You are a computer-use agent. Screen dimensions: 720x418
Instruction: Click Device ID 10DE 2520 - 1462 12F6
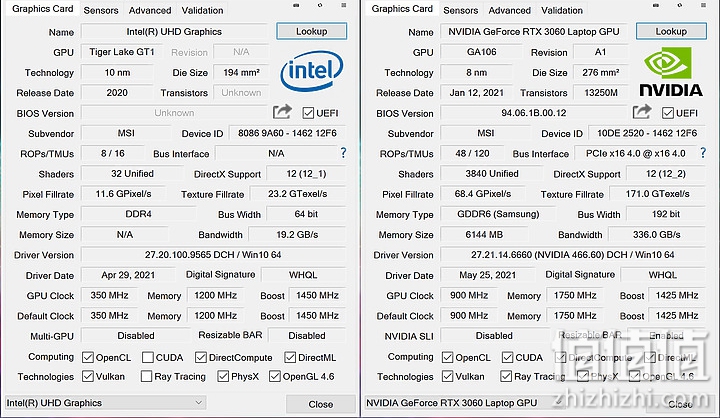[647, 133]
